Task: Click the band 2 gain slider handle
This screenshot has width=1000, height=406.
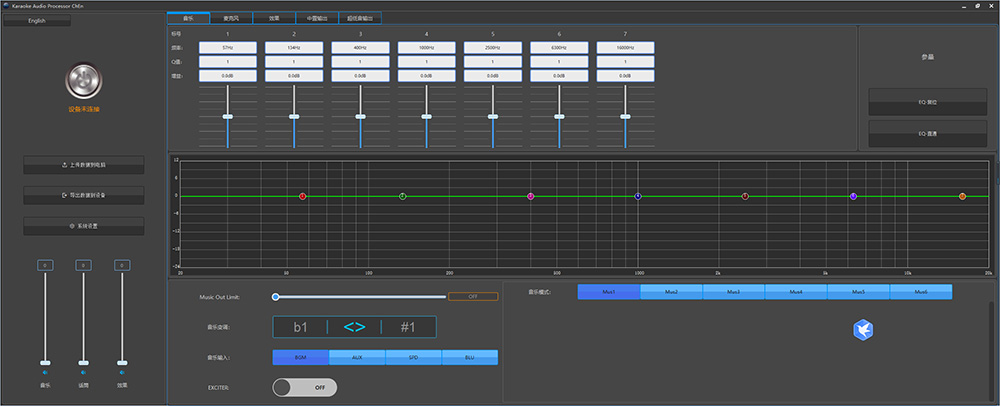Action: [x=294, y=117]
